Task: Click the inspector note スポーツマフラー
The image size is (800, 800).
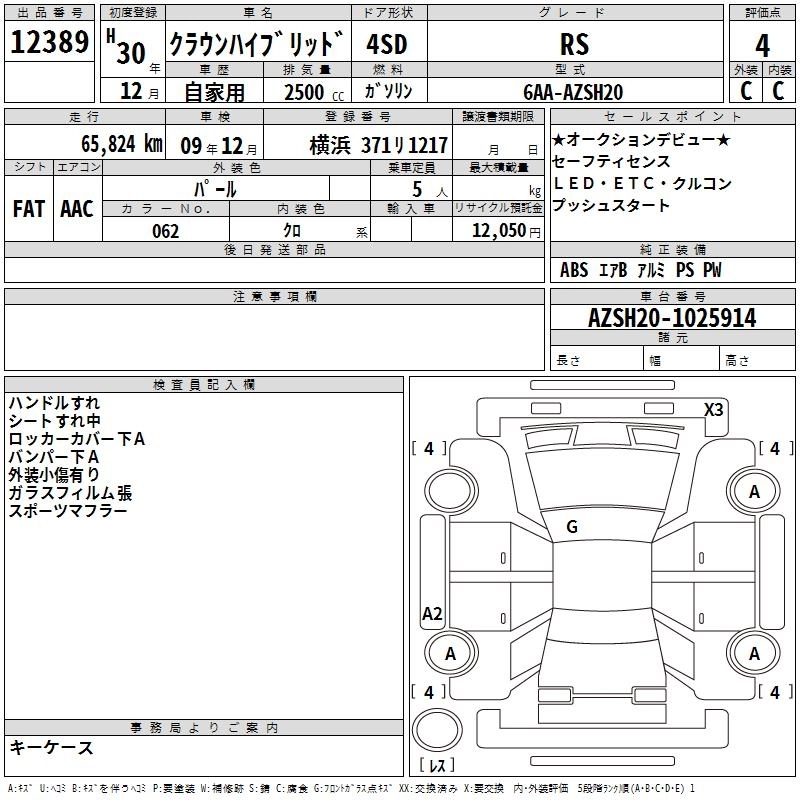Action: click(x=68, y=511)
